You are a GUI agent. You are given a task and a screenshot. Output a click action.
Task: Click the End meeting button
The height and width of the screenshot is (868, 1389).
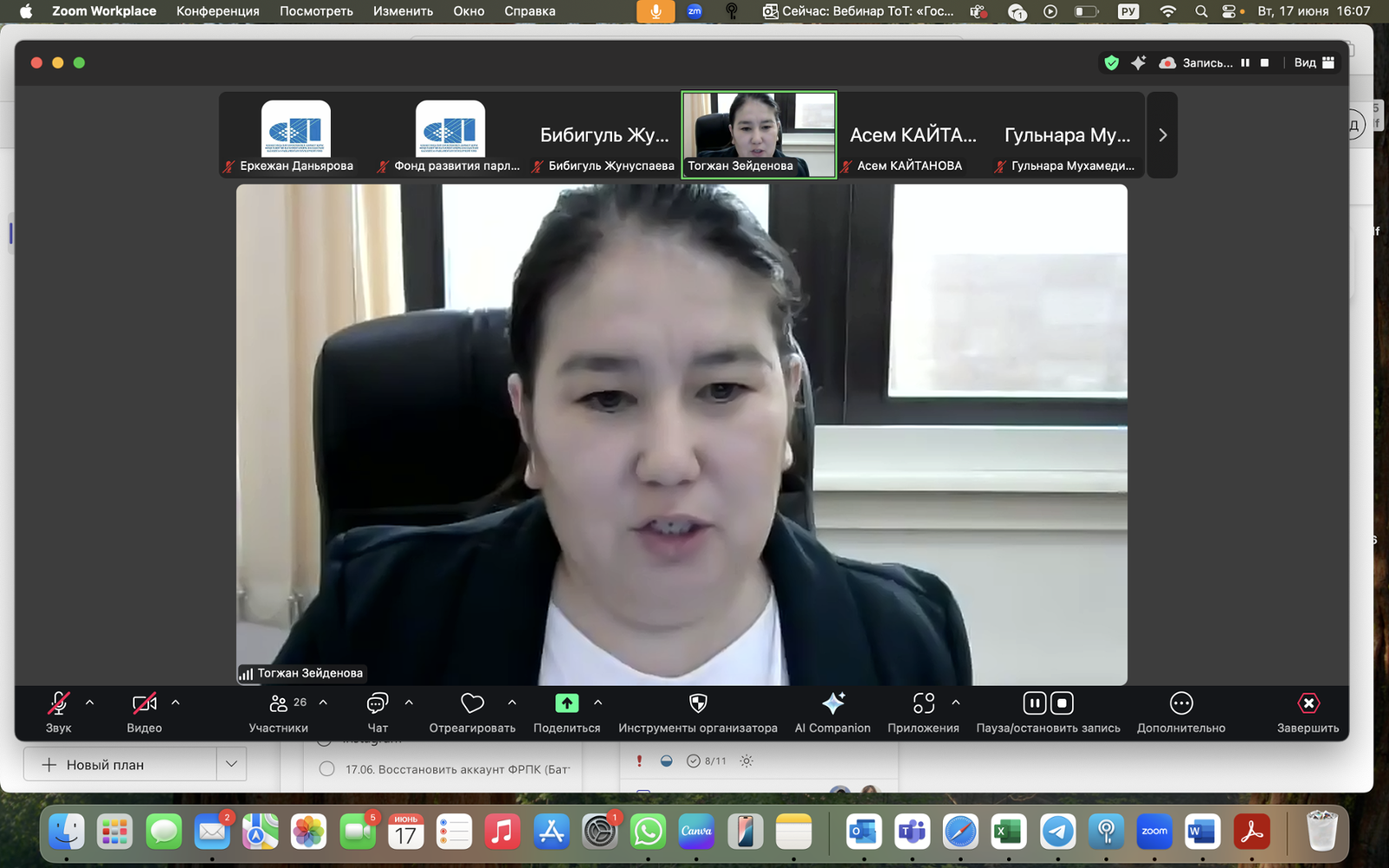pos(1307,703)
